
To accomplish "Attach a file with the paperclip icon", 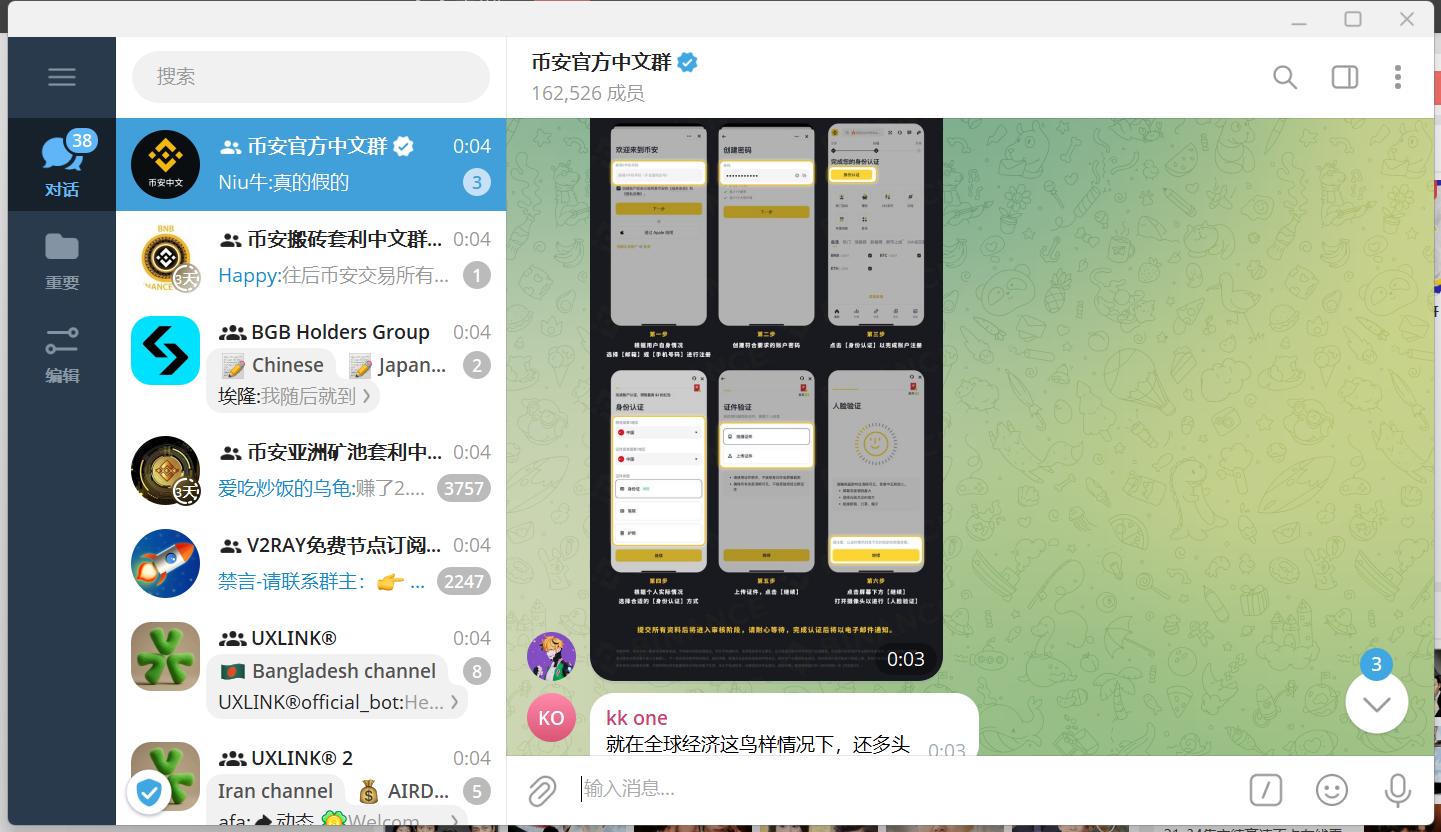I will 542,791.
